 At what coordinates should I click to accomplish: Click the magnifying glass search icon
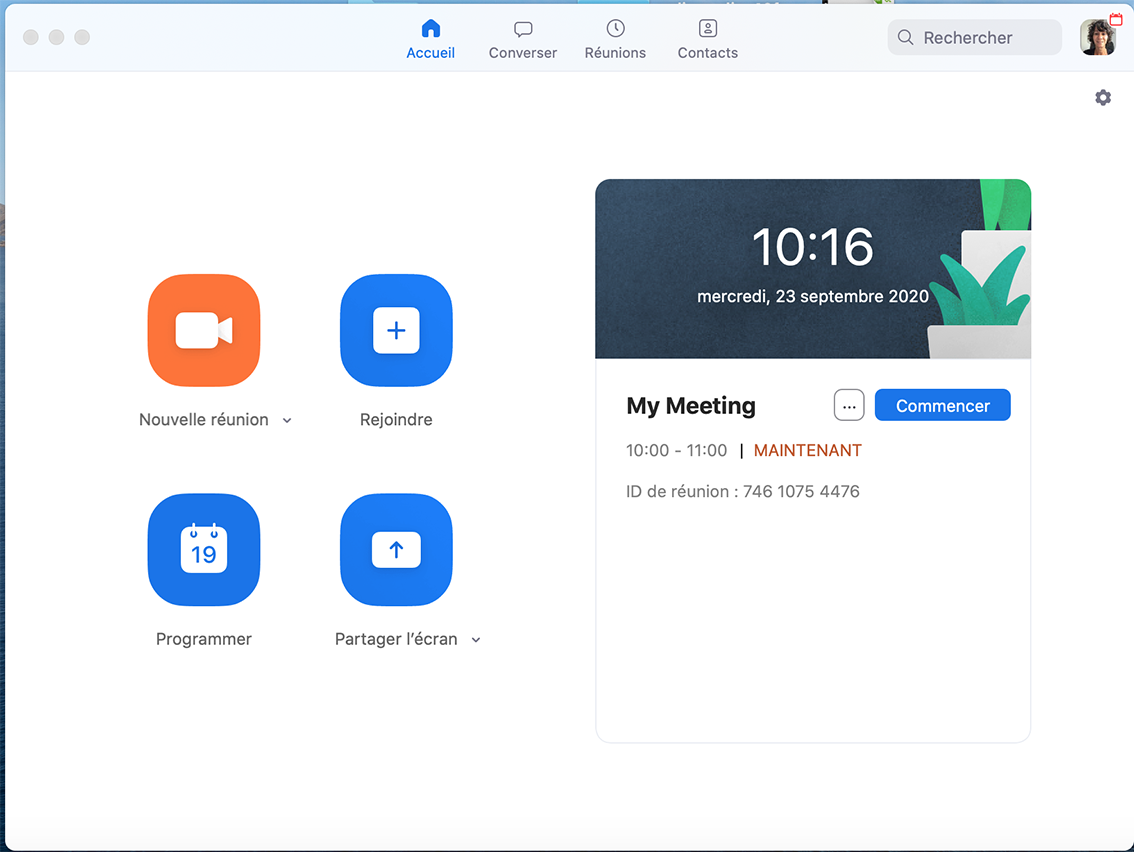tap(906, 38)
